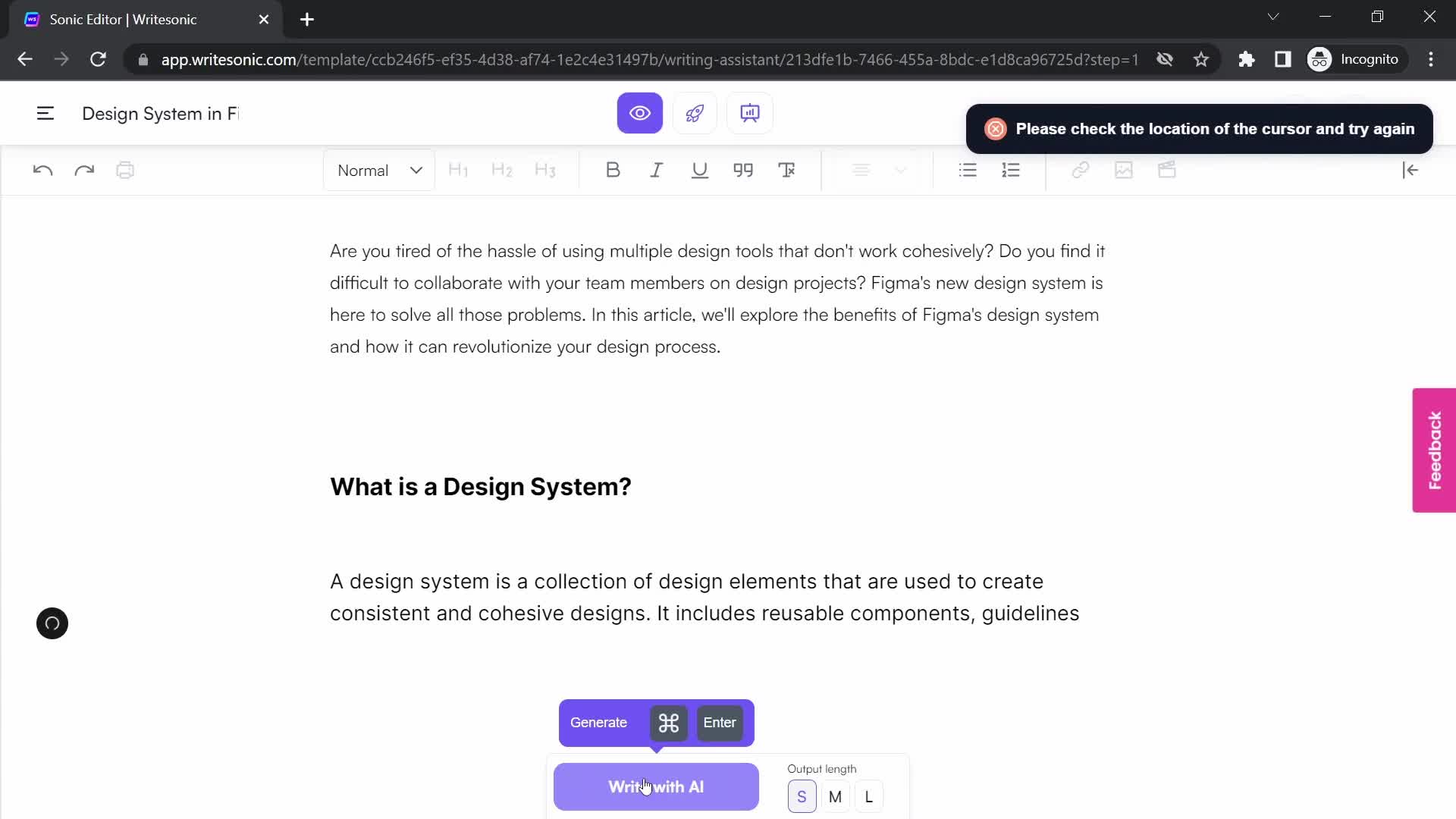The image size is (1456, 819).
Task: Select the rocket/publish icon
Action: click(694, 113)
